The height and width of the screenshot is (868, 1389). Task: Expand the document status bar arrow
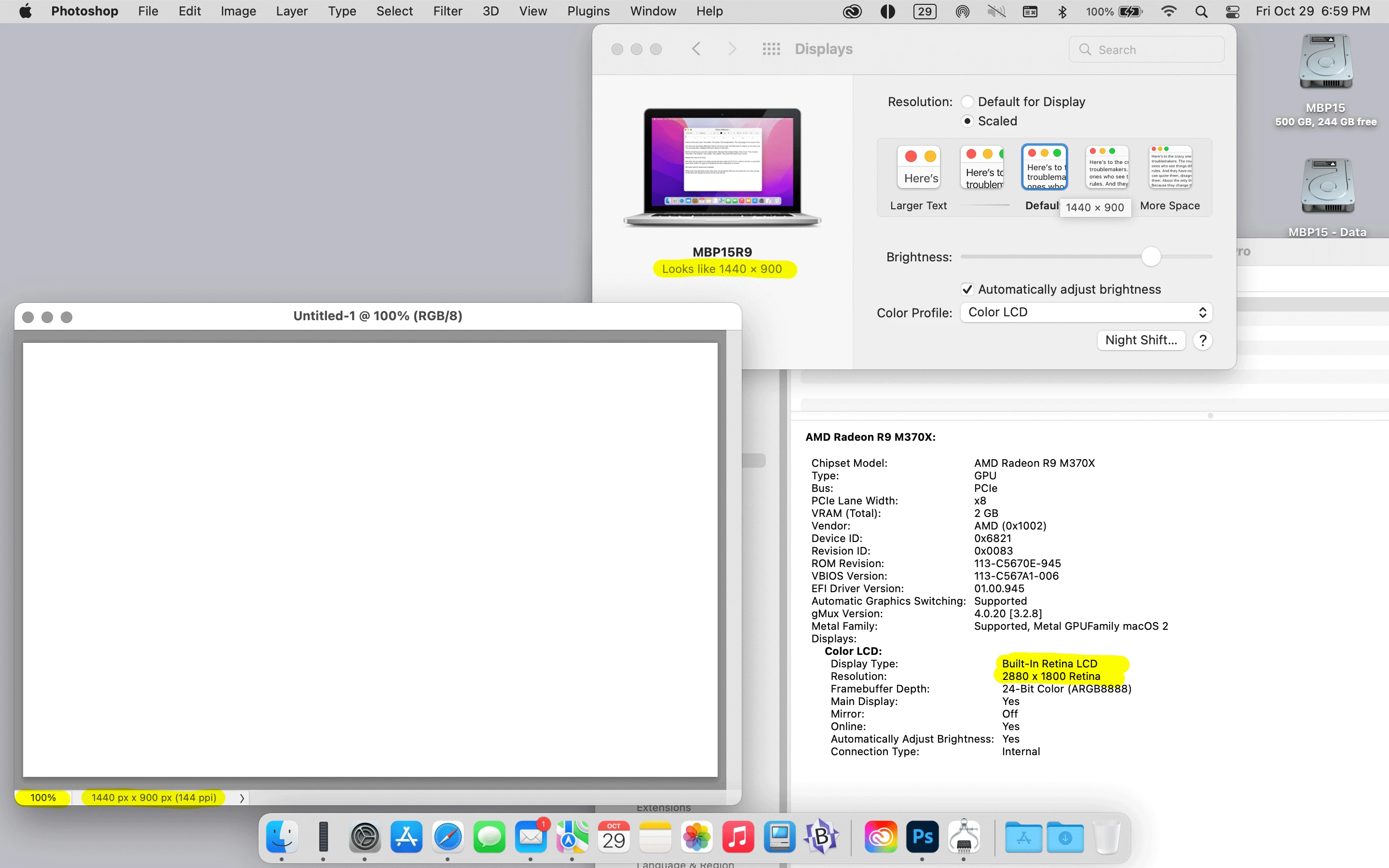pyautogui.click(x=242, y=798)
